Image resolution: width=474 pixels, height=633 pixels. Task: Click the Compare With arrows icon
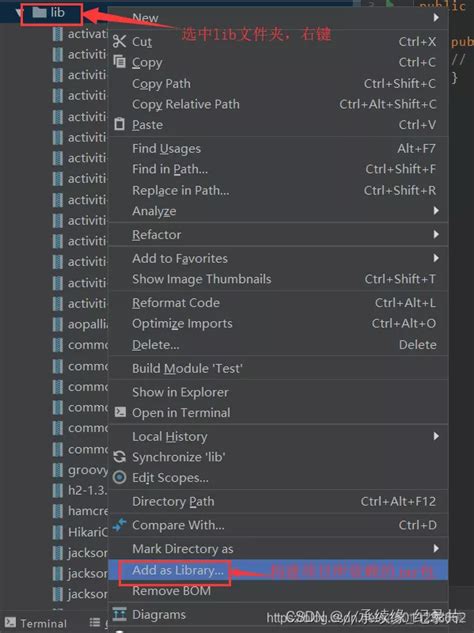coord(120,524)
